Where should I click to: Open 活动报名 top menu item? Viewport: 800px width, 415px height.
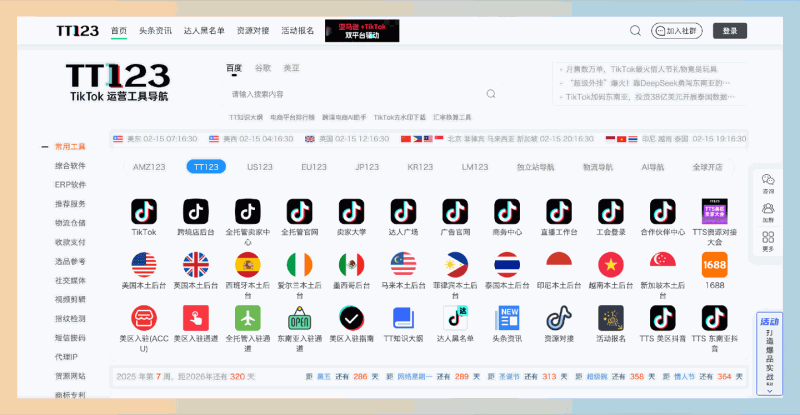297,31
